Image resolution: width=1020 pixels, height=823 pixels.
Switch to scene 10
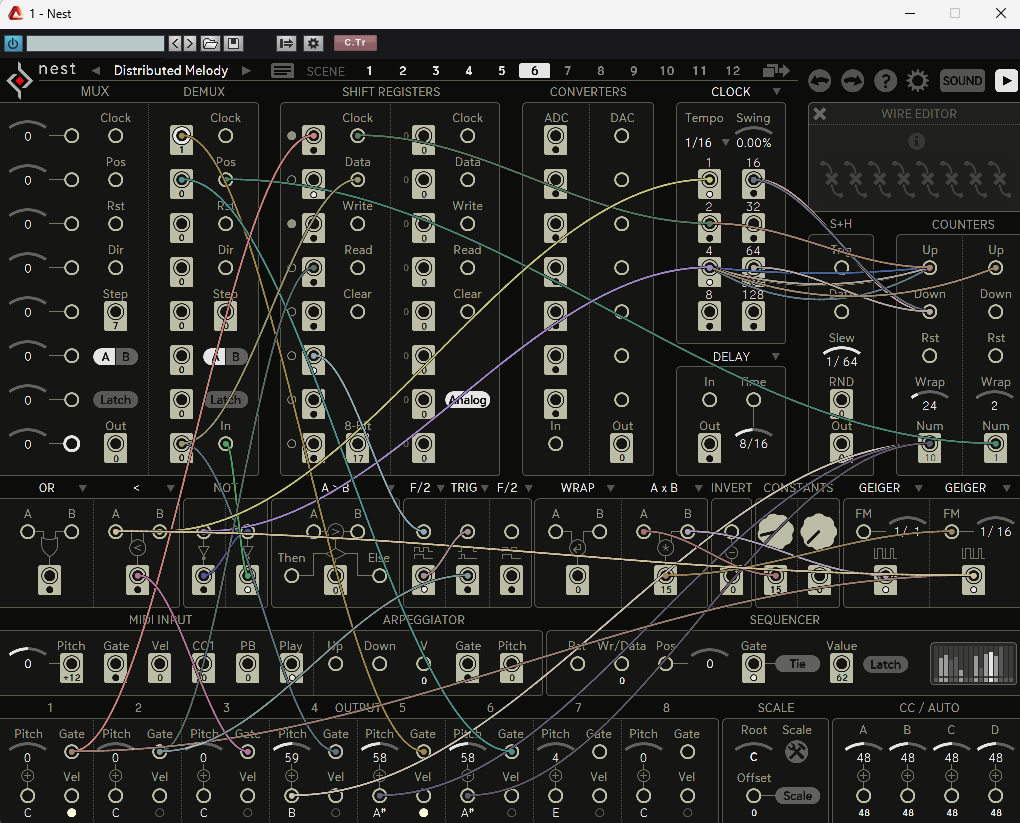tap(667, 70)
